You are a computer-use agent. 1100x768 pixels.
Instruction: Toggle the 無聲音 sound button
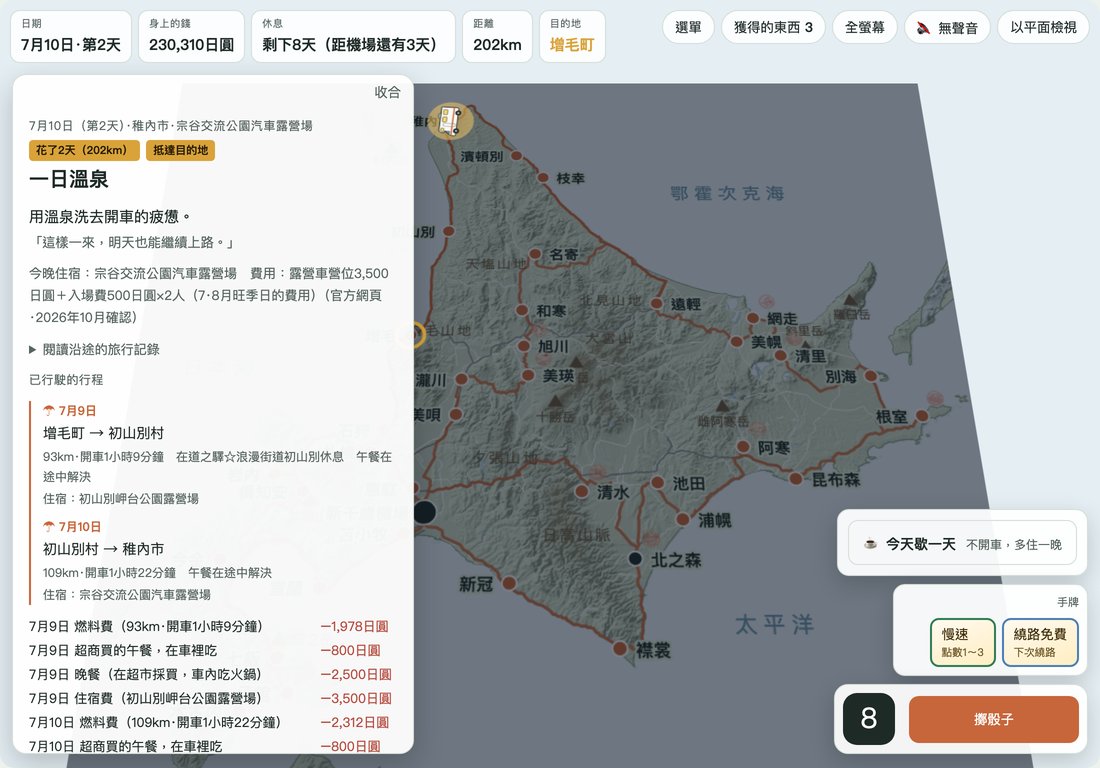tap(947, 28)
